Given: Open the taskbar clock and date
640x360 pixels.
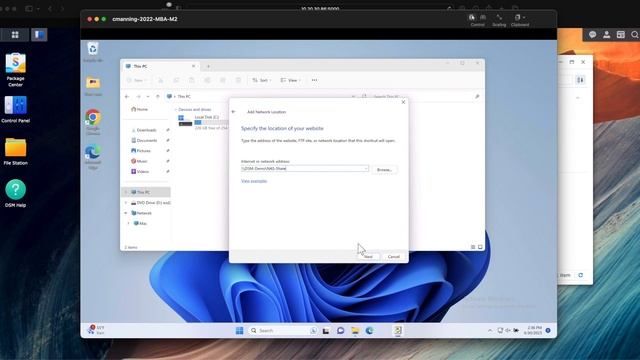Looking at the screenshot, I should [533, 331].
